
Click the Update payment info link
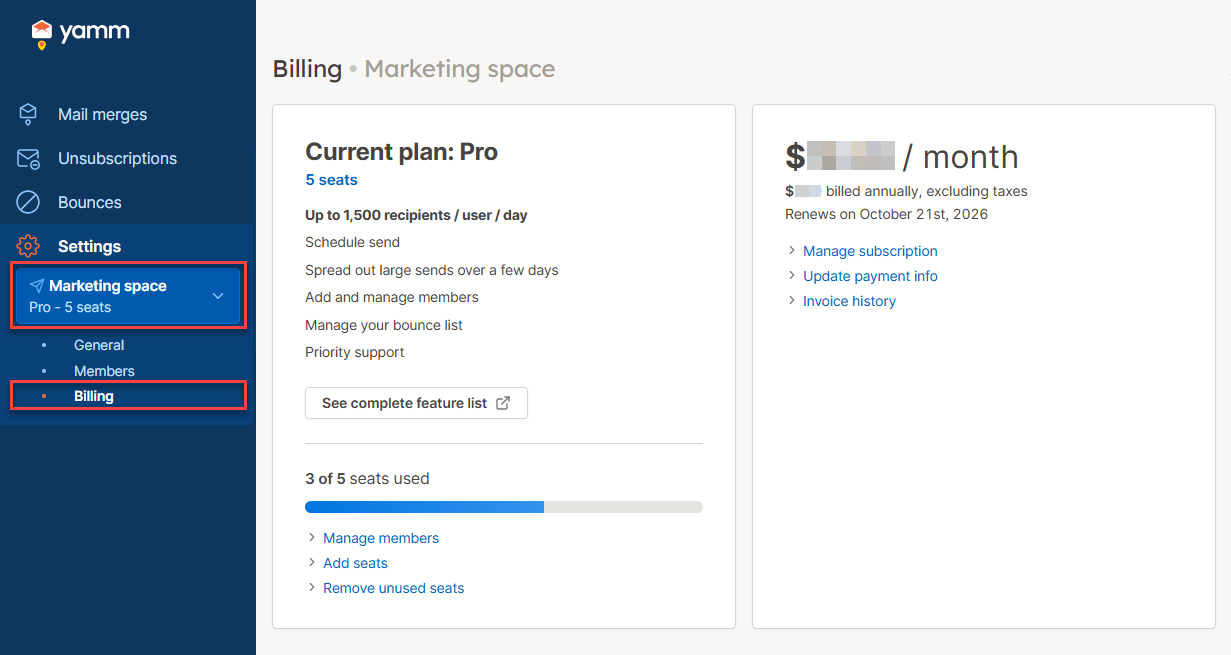(x=870, y=276)
